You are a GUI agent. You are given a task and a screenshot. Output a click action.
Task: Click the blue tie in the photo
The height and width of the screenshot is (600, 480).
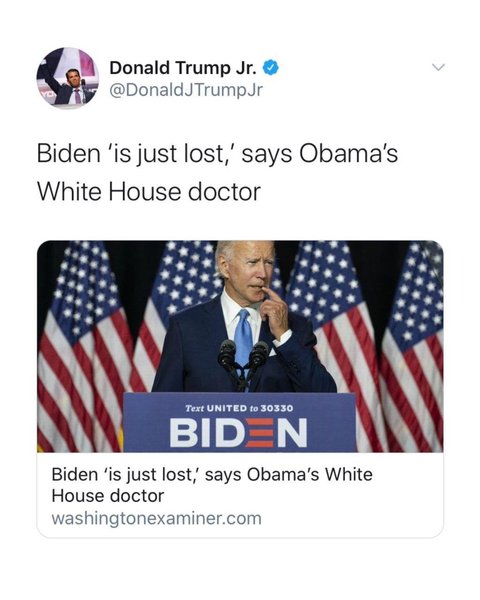[243, 339]
